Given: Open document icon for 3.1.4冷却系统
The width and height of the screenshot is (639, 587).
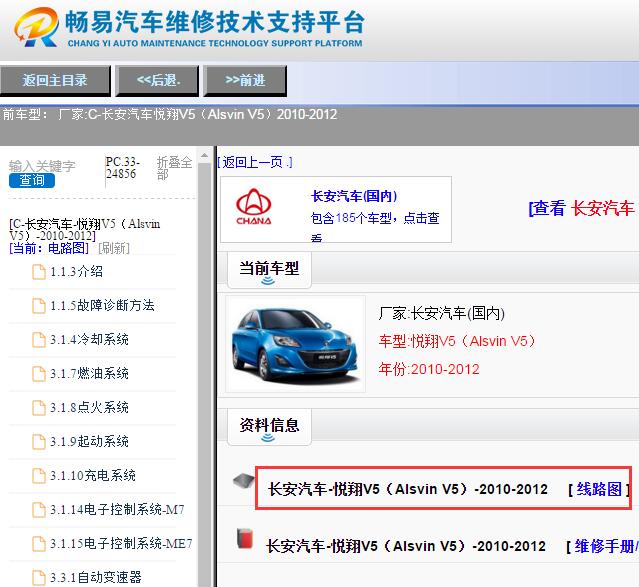Looking at the screenshot, I should pyautogui.click(x=39, y=340).
